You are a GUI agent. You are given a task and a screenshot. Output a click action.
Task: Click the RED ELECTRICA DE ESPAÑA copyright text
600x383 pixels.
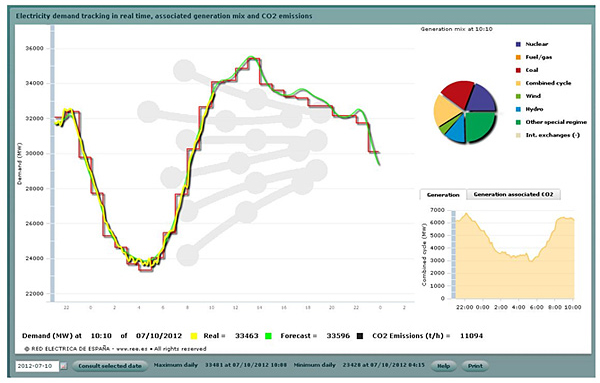tap(115, 349)
